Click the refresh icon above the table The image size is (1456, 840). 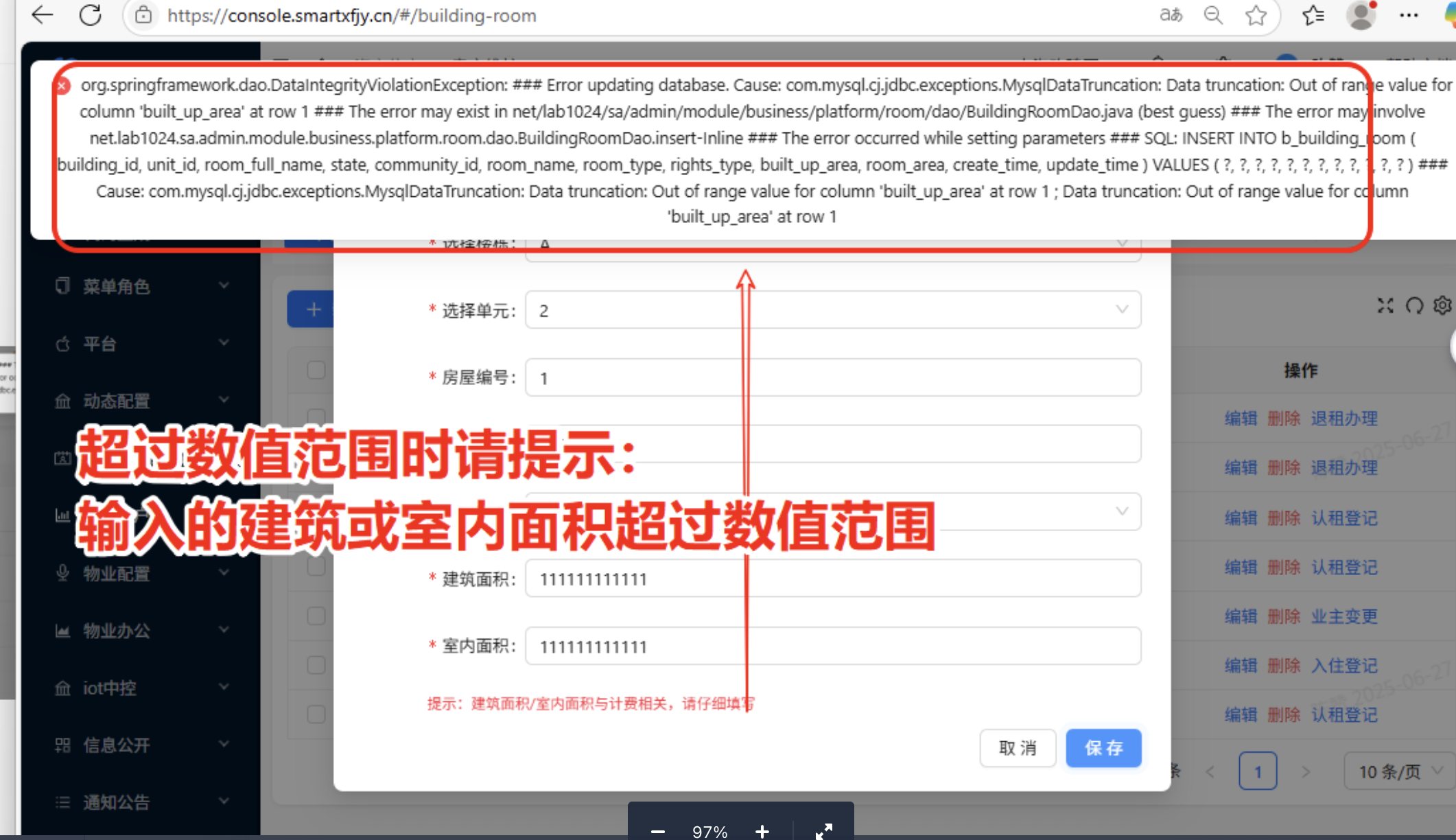click(1415, 305)
